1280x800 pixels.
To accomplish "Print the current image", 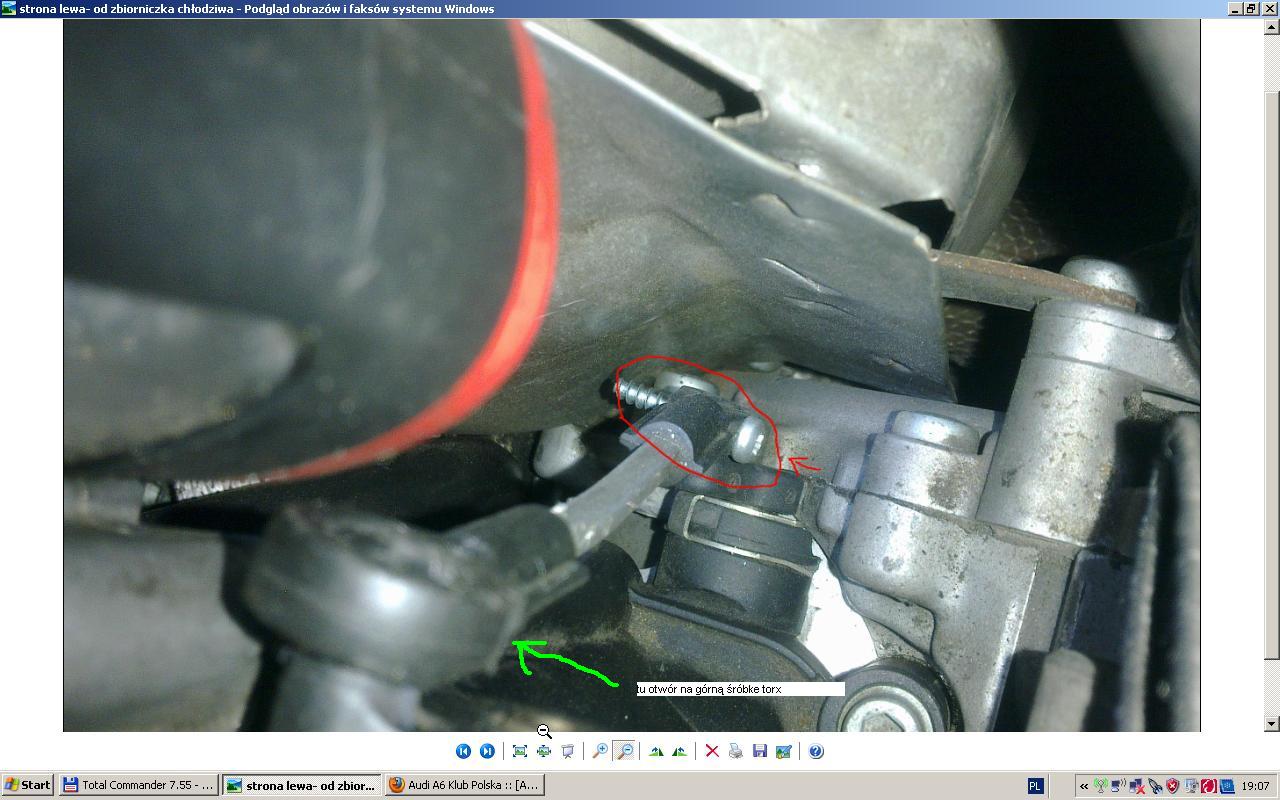I will pyautogui.click(x=736, y=751).
